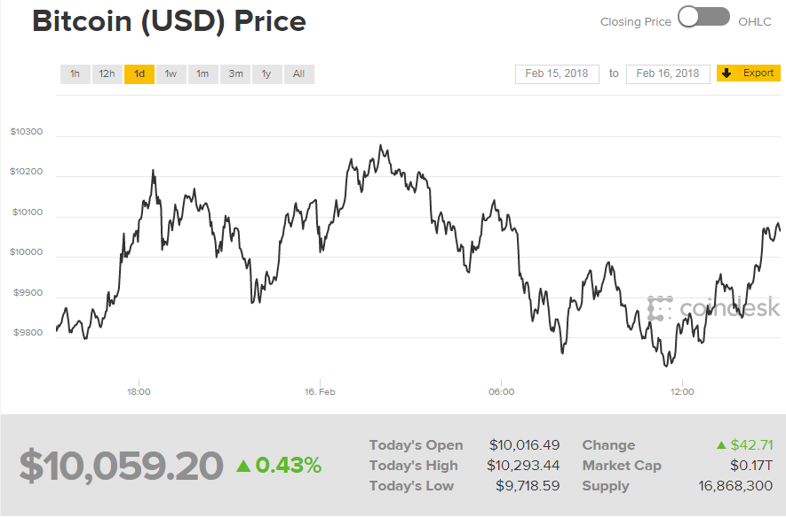Click the CoinDesk logo watermark on chart

[714, 307]
